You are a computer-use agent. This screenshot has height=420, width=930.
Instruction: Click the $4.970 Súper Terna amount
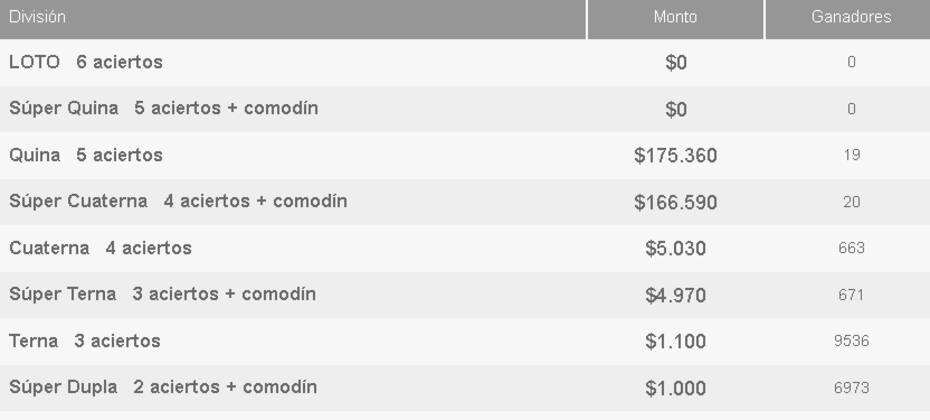pos(676,295)
